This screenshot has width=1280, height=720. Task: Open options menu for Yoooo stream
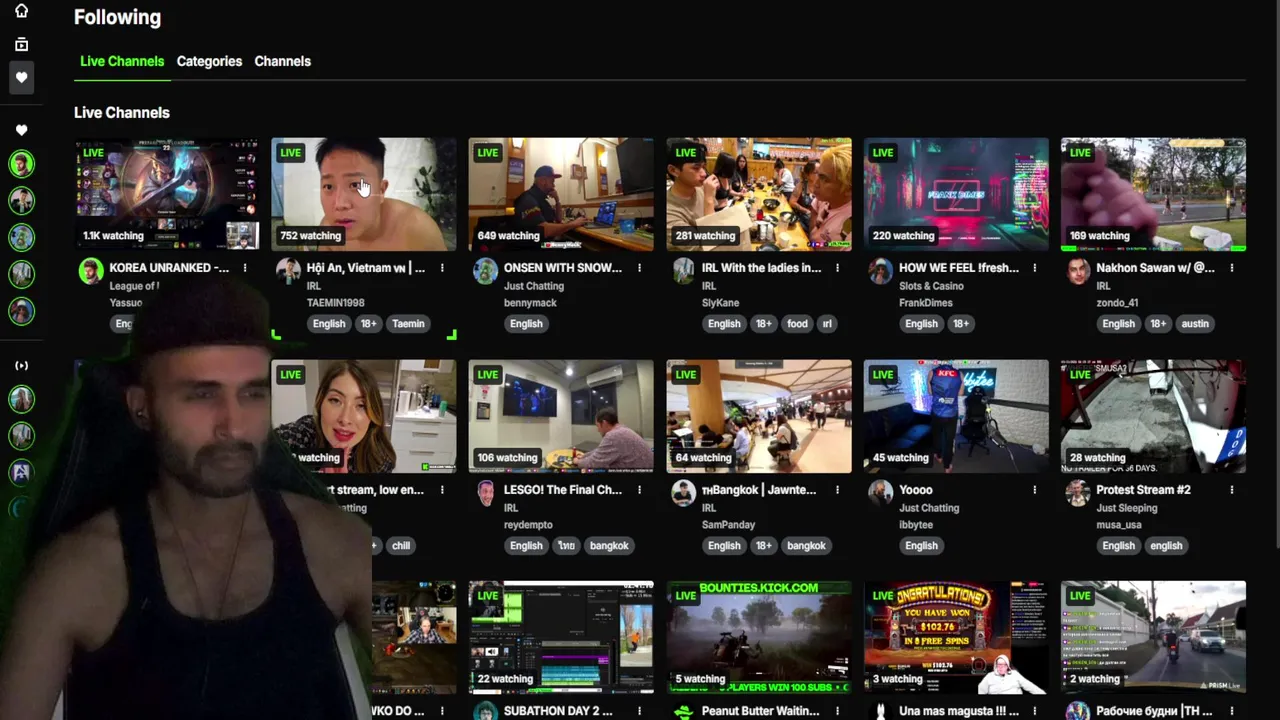[1035, 490]
